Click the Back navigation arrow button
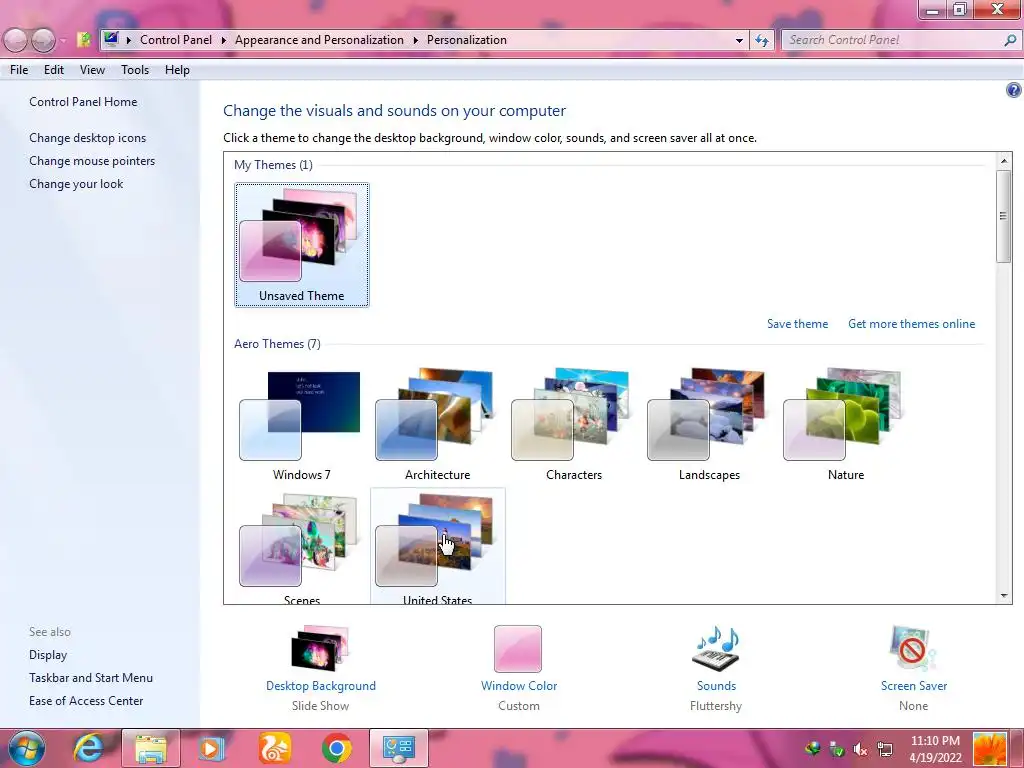 (x=16, y=40)
